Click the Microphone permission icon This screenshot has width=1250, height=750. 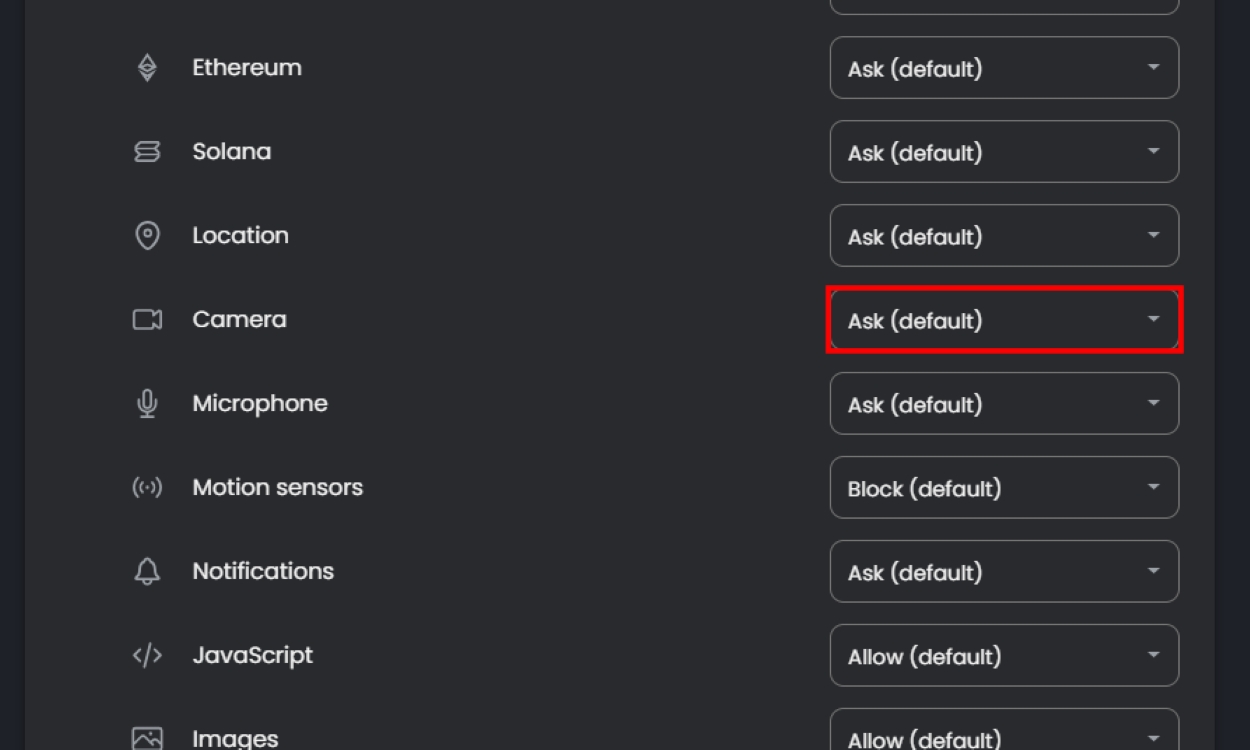click(x=147, y=404)
